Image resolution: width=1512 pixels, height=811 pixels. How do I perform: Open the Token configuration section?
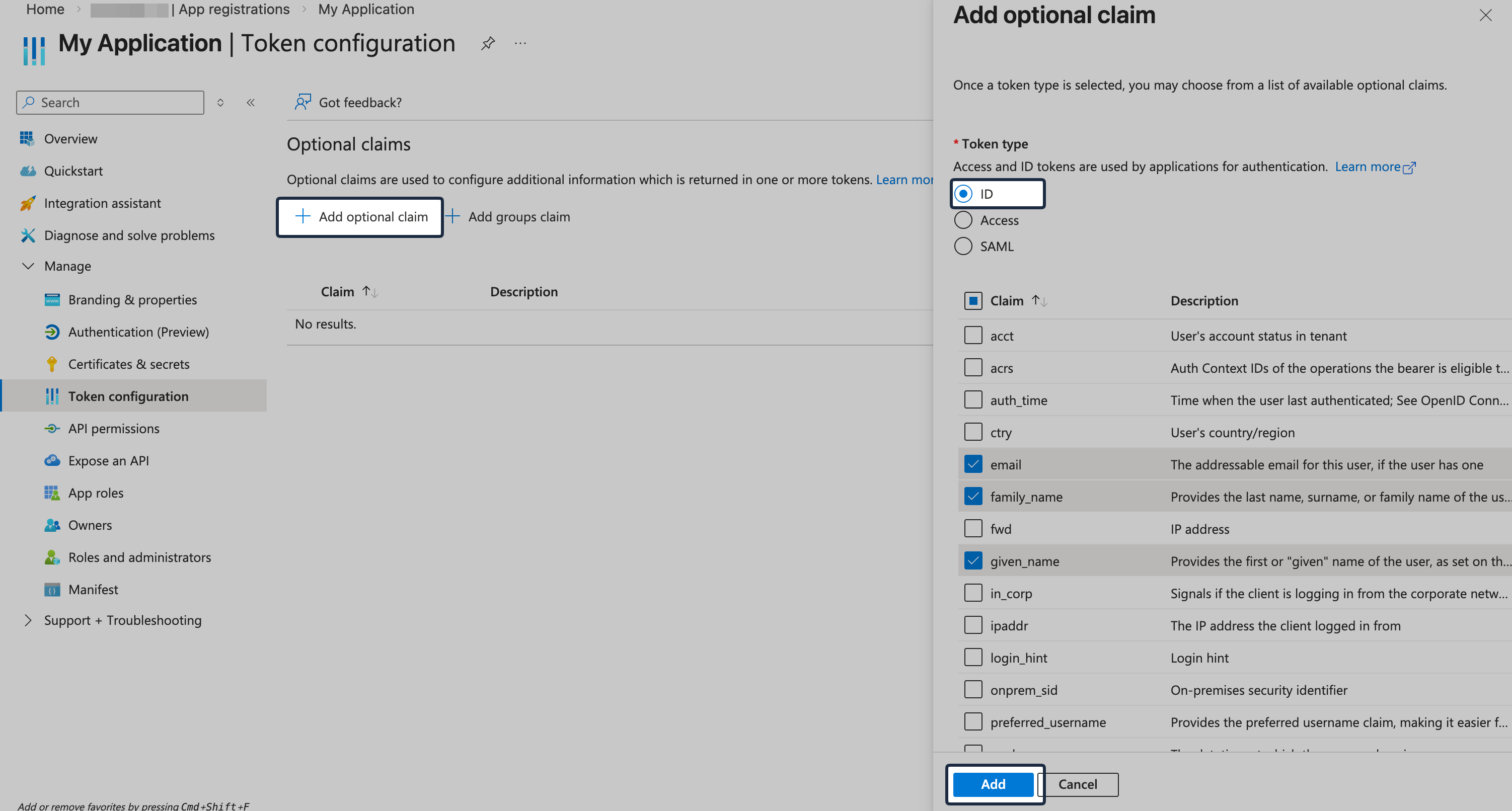tap(128, 395)
